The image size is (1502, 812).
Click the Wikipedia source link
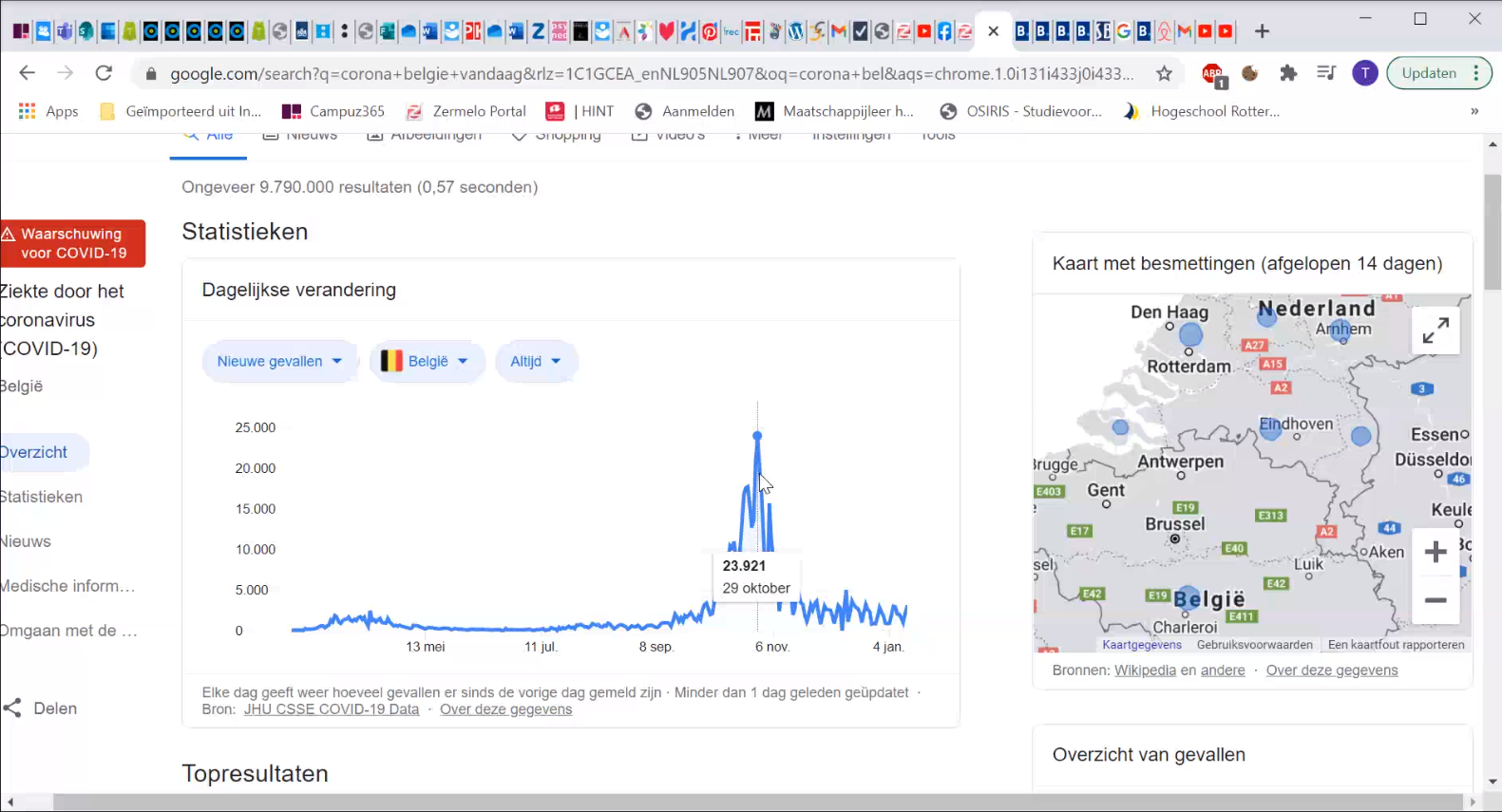click(1145, 670)
